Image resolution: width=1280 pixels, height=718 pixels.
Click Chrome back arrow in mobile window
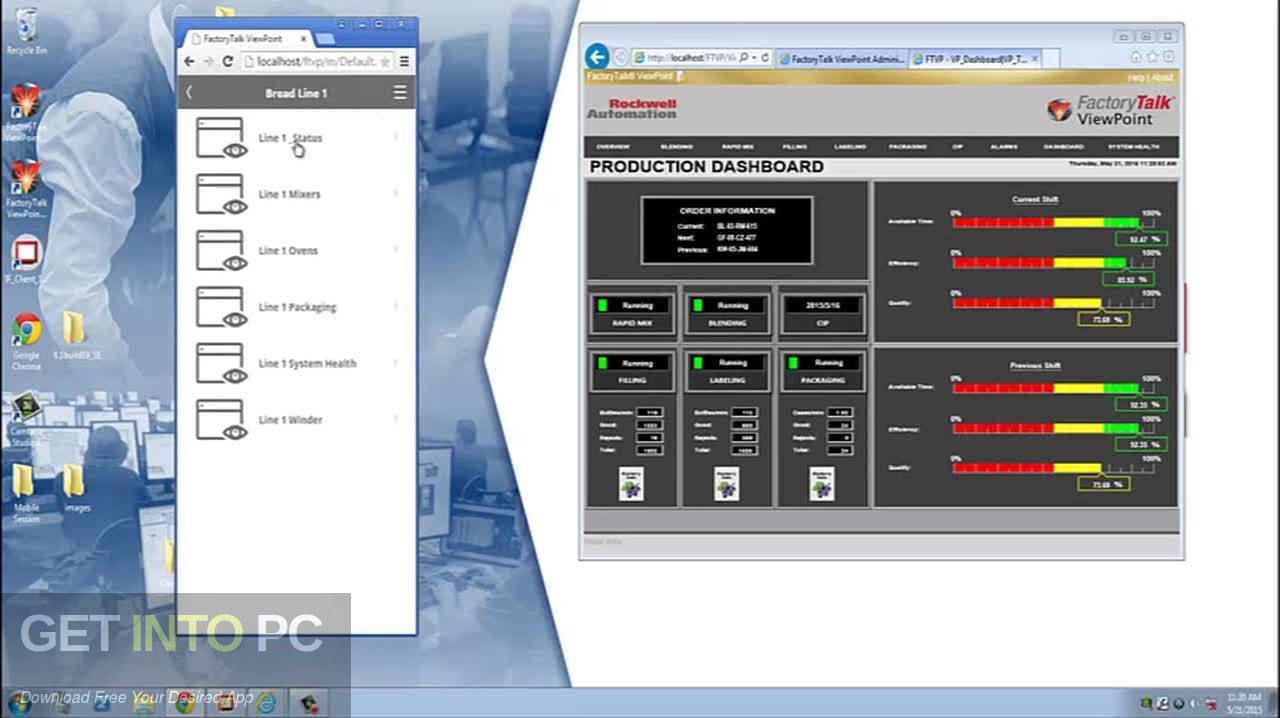pos(189,61)
